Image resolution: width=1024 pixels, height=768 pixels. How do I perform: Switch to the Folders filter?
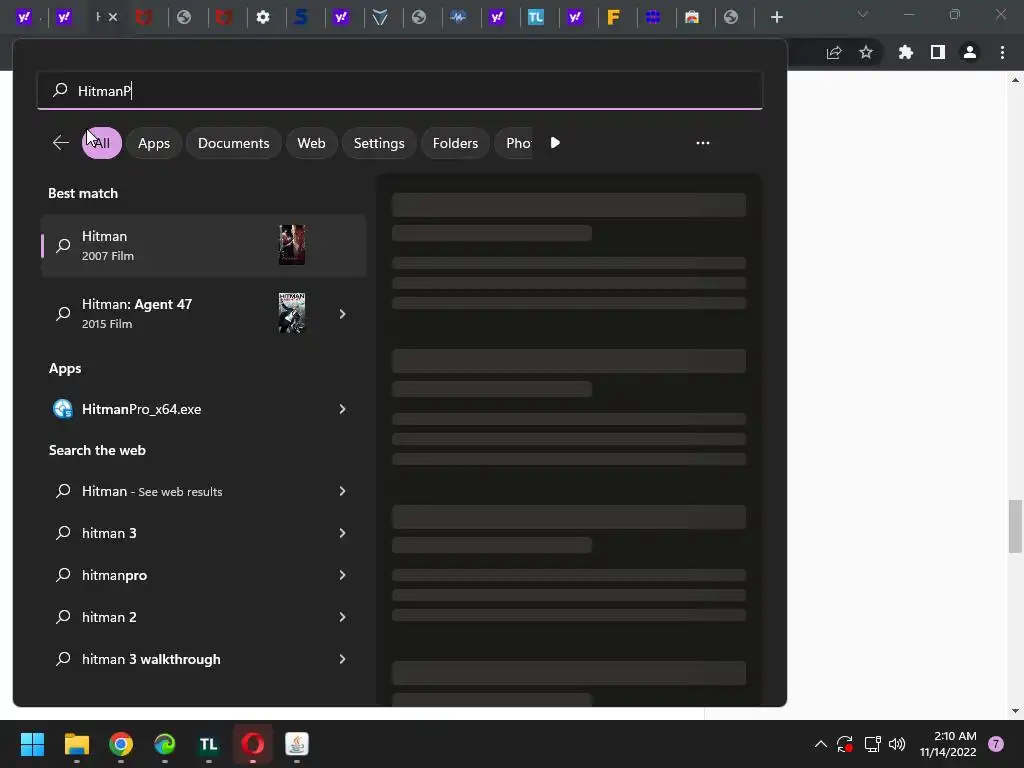click(x=455, y=143)
